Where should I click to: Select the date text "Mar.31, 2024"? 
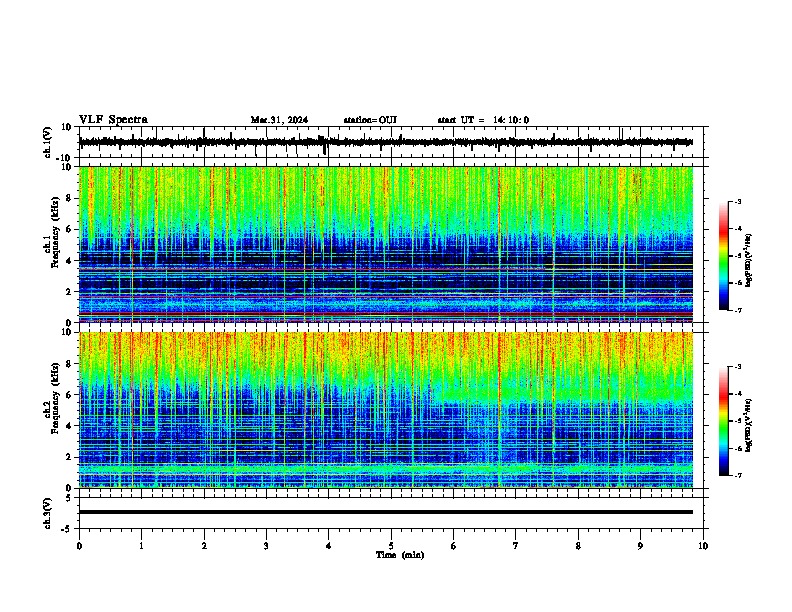(x=279, y=120)
